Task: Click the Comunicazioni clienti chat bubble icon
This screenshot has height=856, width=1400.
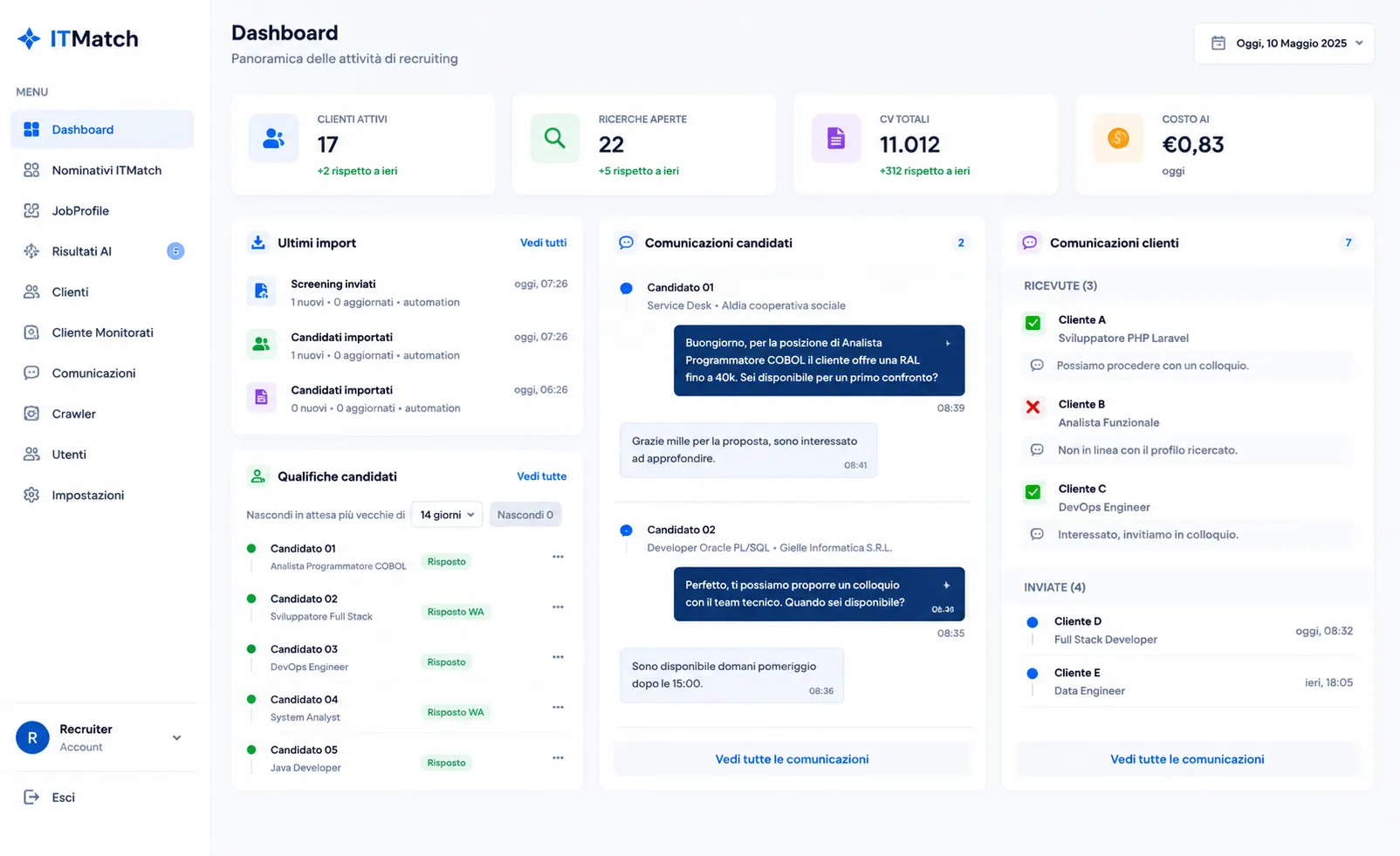Action: [x=1030, y=243]
